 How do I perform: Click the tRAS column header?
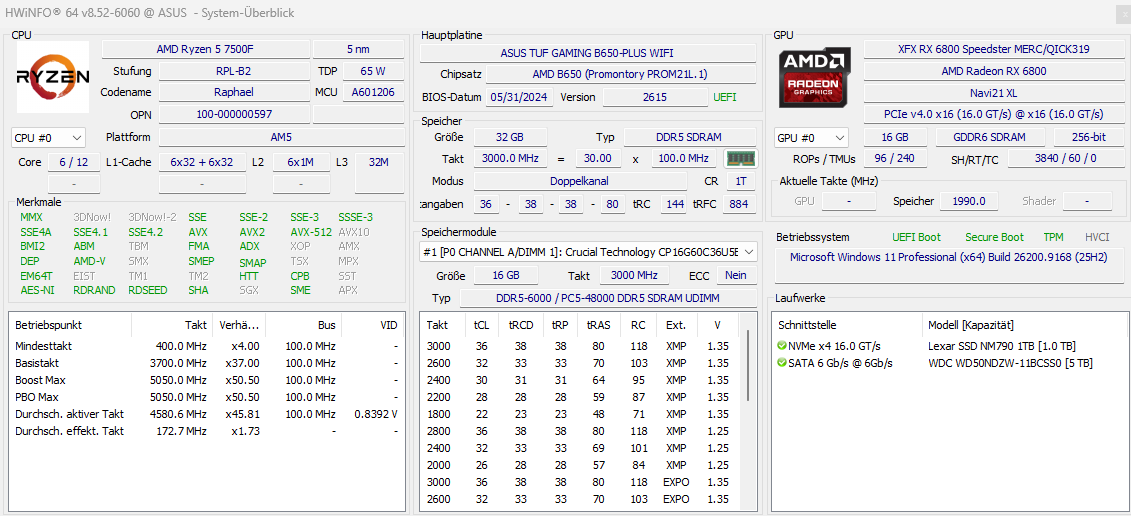599,325
